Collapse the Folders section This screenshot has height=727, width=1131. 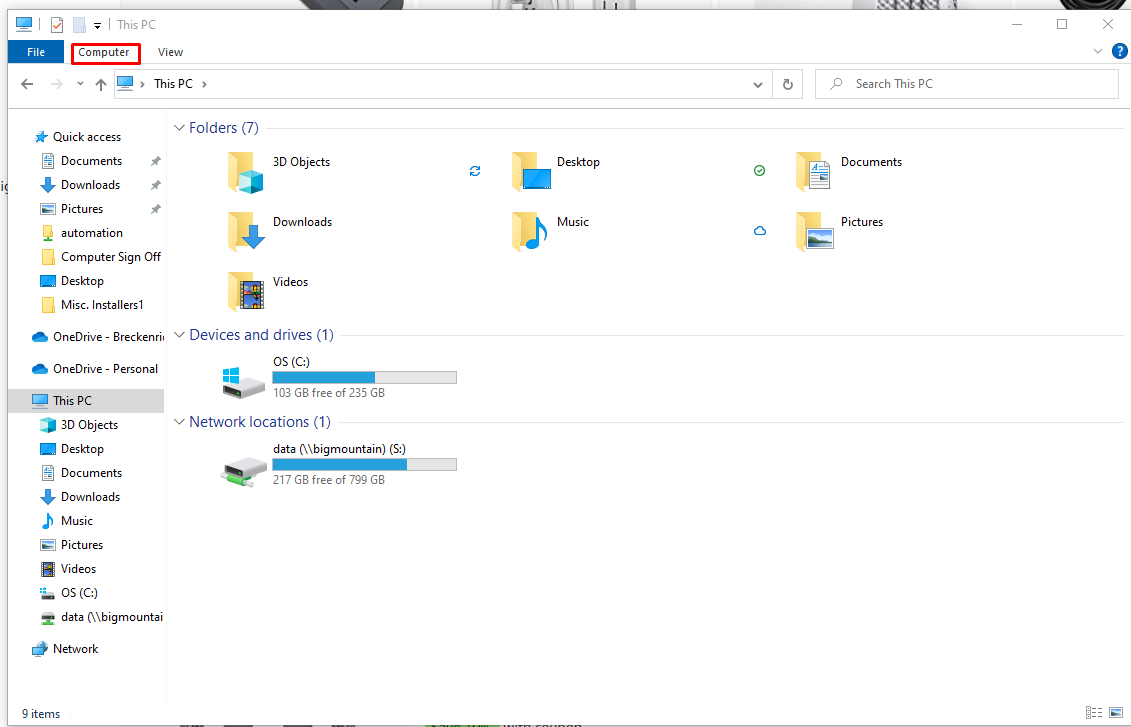tap(179, 127)
